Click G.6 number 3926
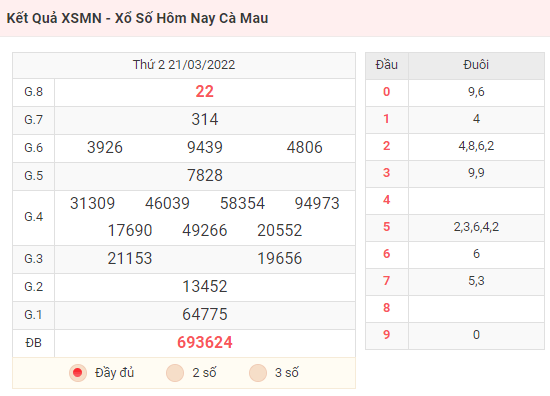 tap(105, 147)
